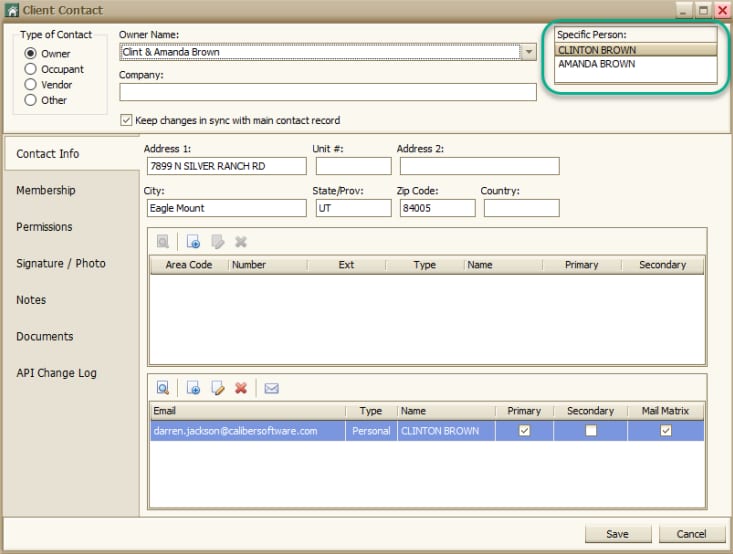Click the State/Prov field showing UT
The width and height of the screenshot is (733, 554).
click(x=353, y=208)
